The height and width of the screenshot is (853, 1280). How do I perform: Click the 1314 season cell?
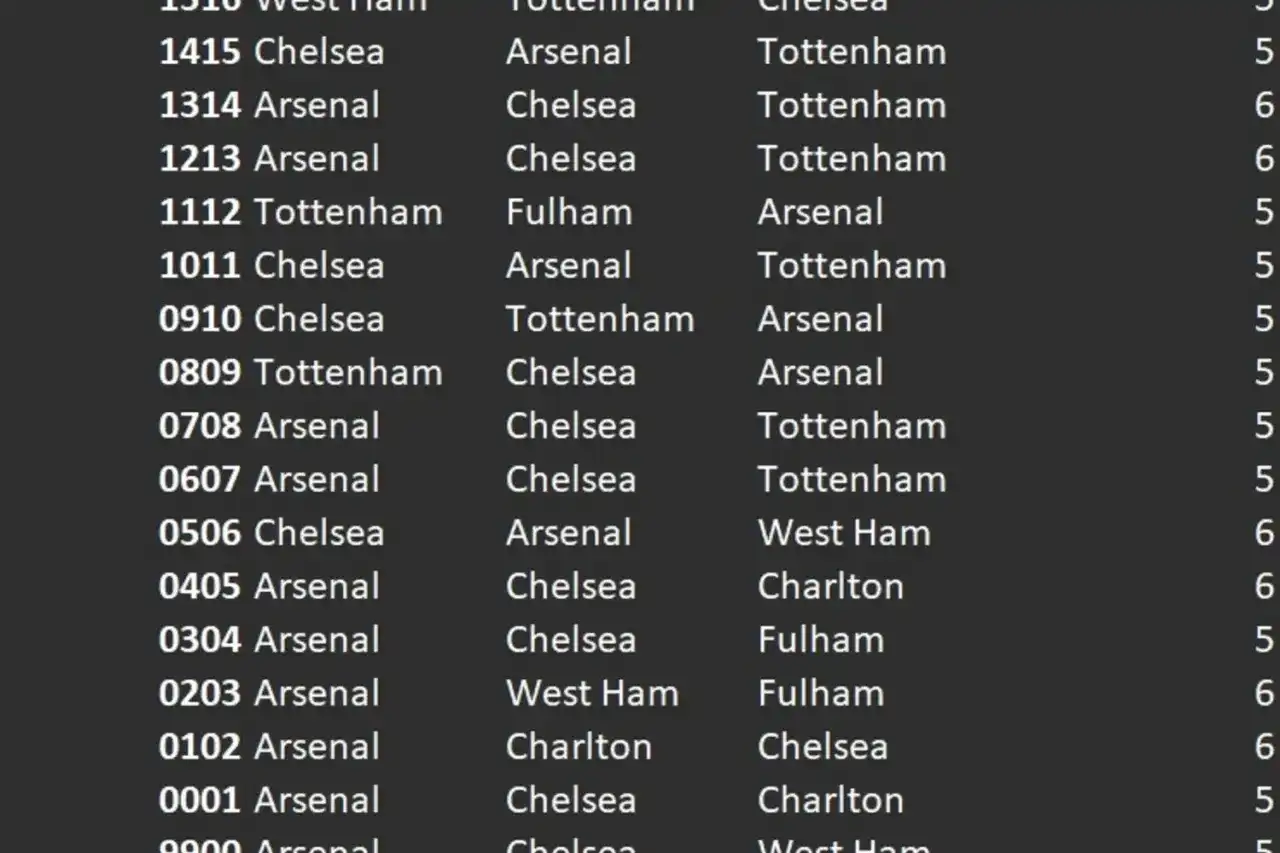tap(199, 105)
